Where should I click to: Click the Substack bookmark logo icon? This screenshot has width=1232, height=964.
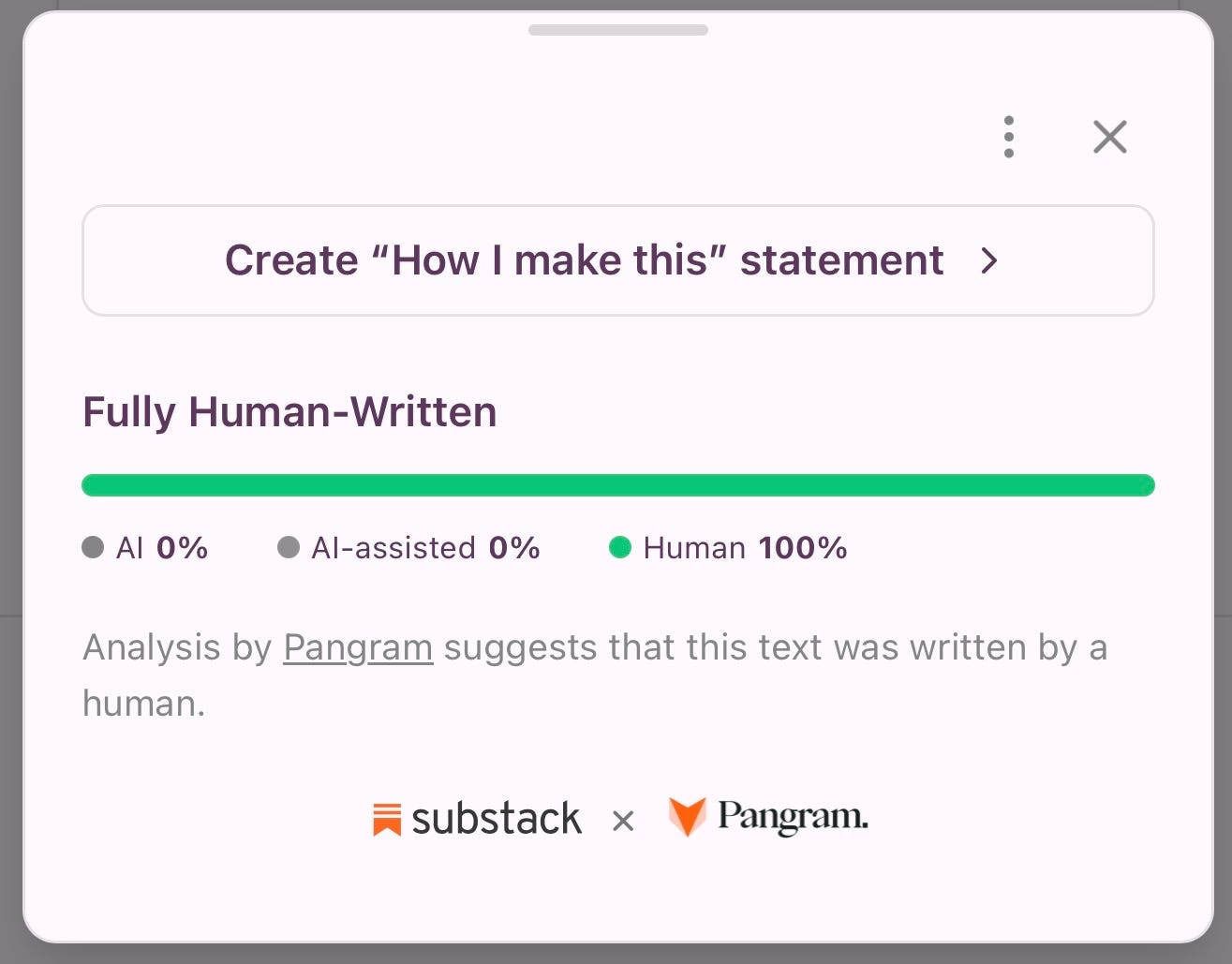387,819
